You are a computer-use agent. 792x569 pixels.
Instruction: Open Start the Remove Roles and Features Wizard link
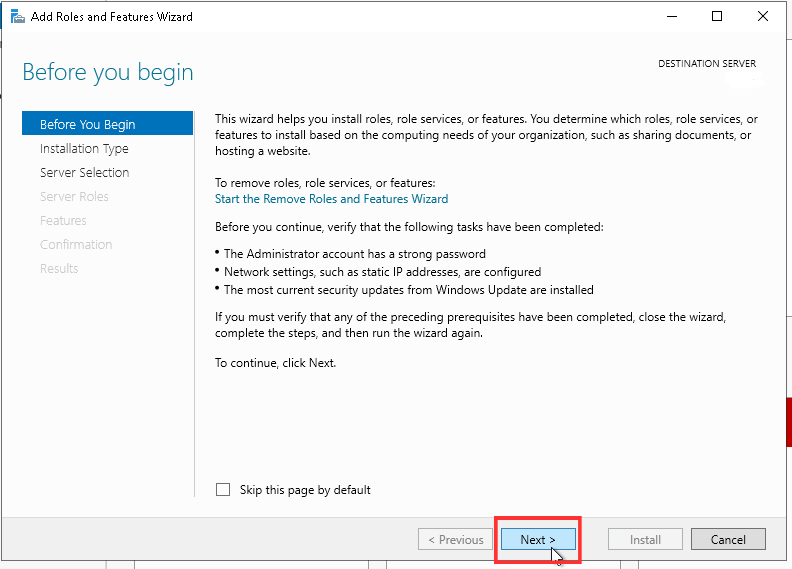click(x=331, y=199)
